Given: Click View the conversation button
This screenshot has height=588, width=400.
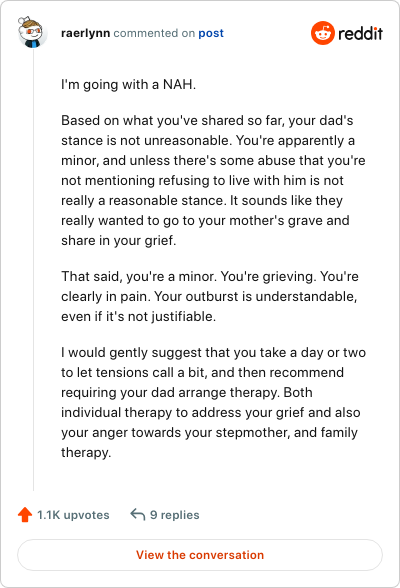Looking at the screenshot, I should click(x=200, y=555).
